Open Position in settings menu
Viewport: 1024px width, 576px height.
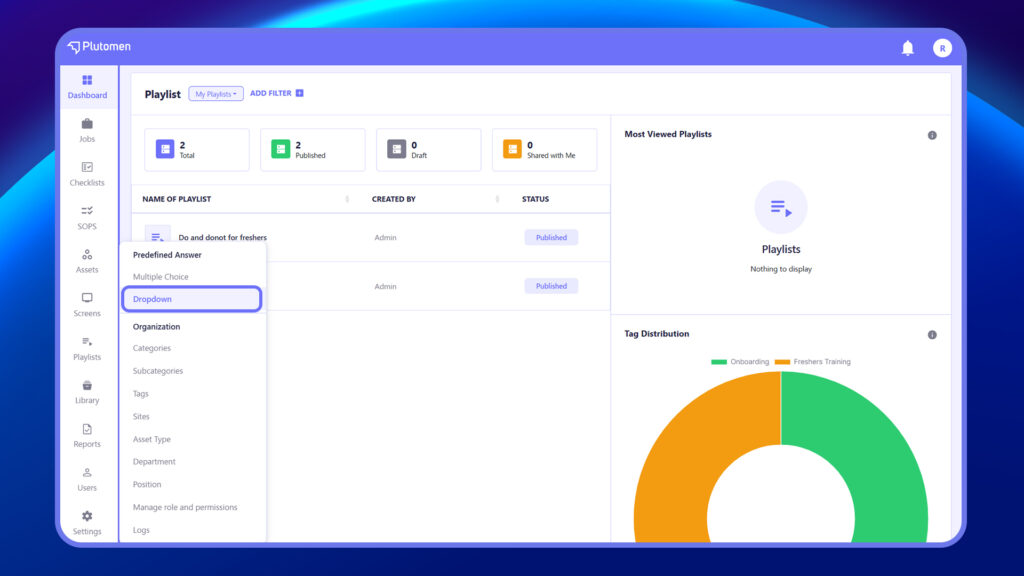[x=147, y=485]
